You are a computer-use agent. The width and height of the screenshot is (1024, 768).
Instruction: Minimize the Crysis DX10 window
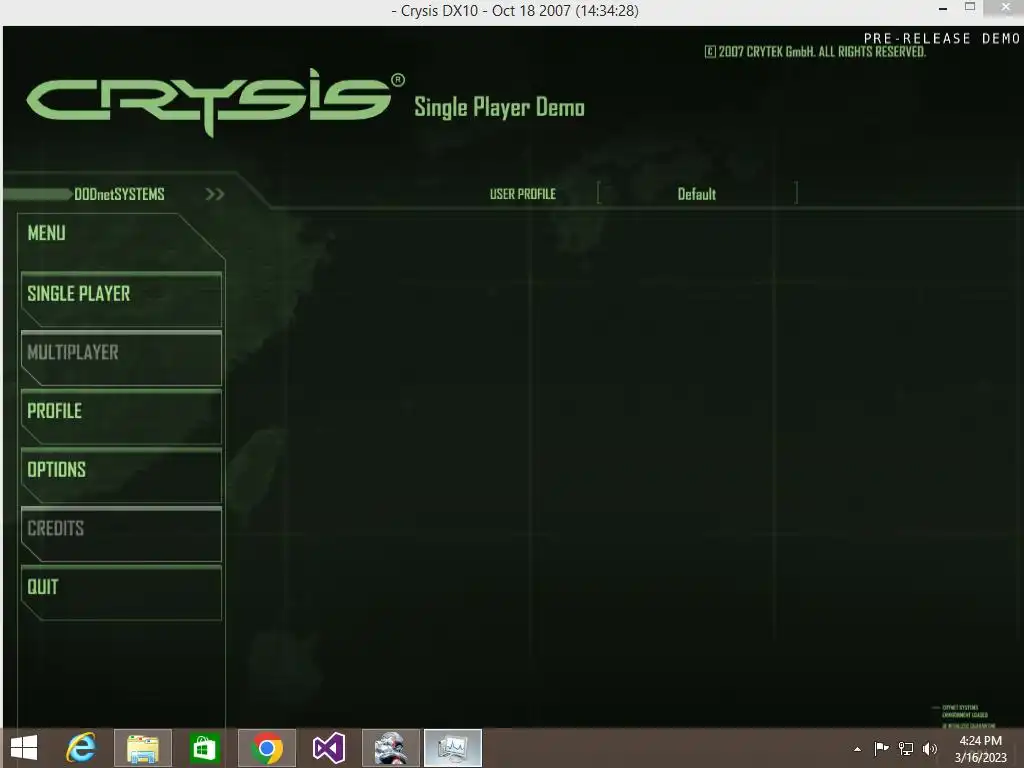pyautogui.click(x=942, y=9)
